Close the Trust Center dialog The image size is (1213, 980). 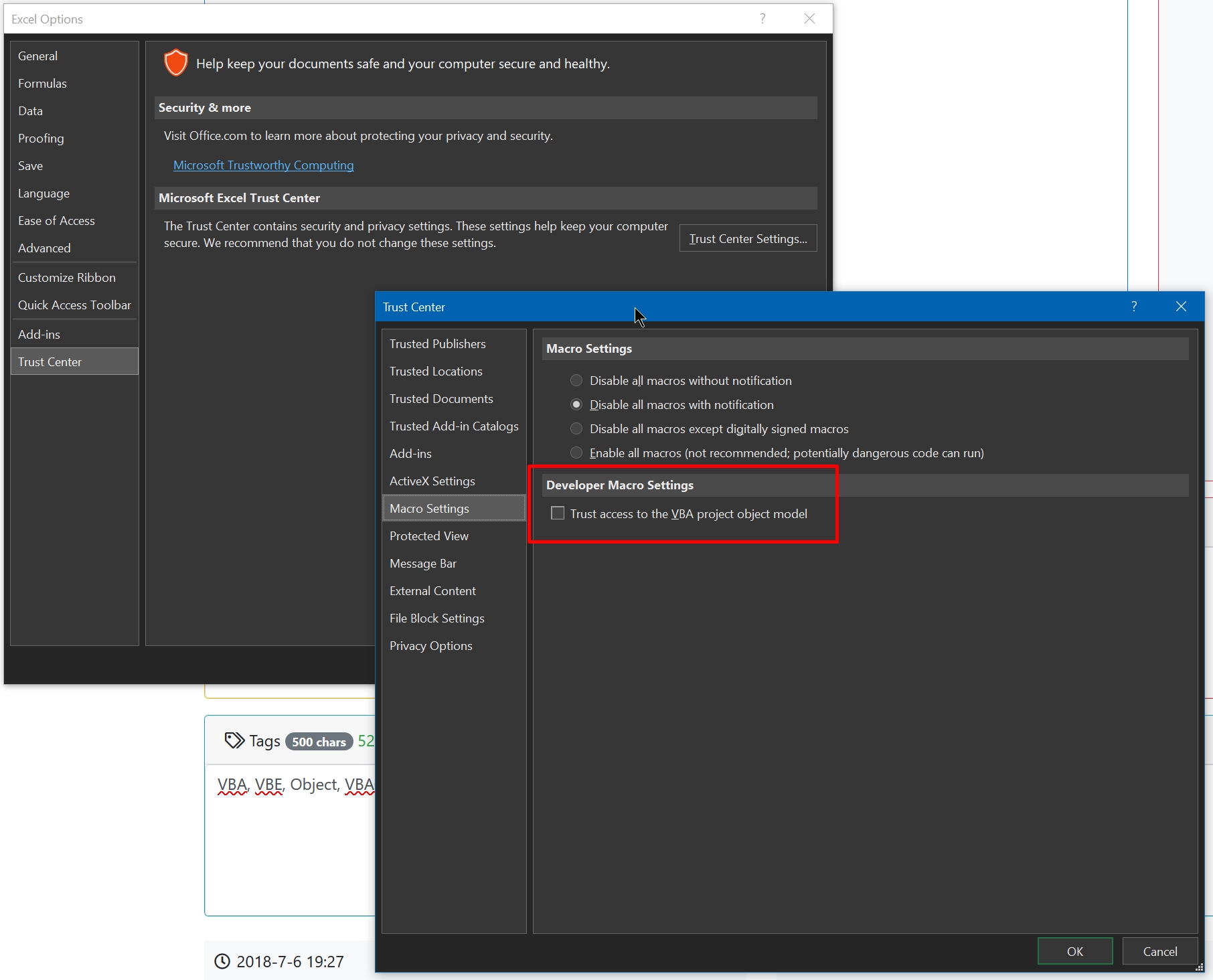click(x=1181, y=307)
